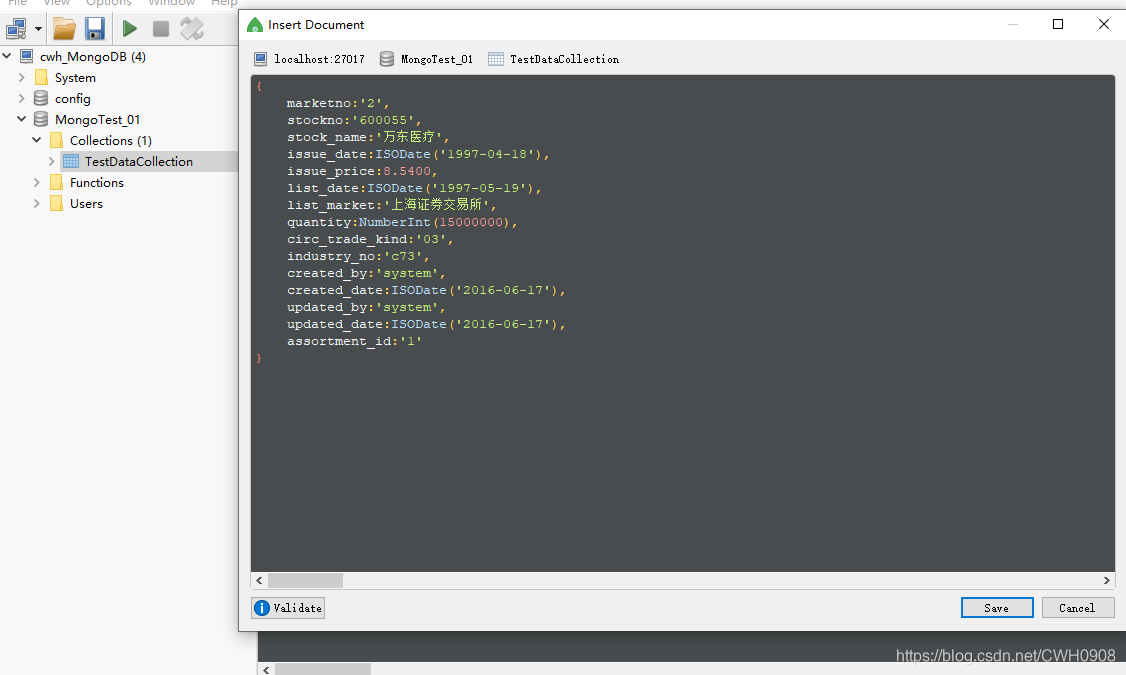Expand the System folder node
The image size is (1126, 675).
point(22,77)
